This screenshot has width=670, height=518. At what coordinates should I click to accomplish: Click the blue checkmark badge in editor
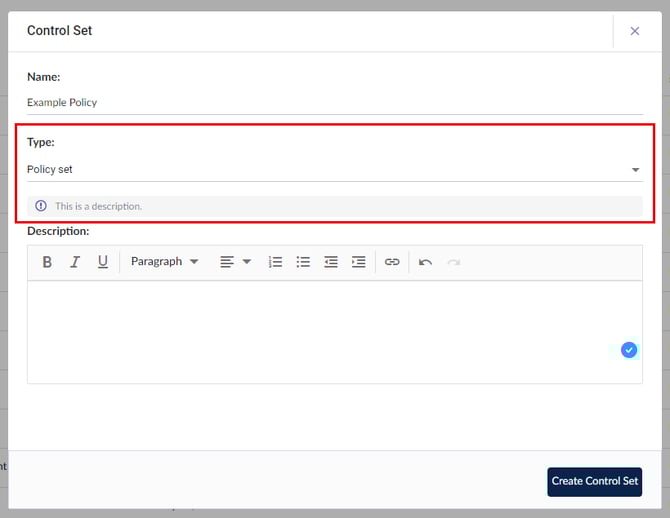(629, 350)
